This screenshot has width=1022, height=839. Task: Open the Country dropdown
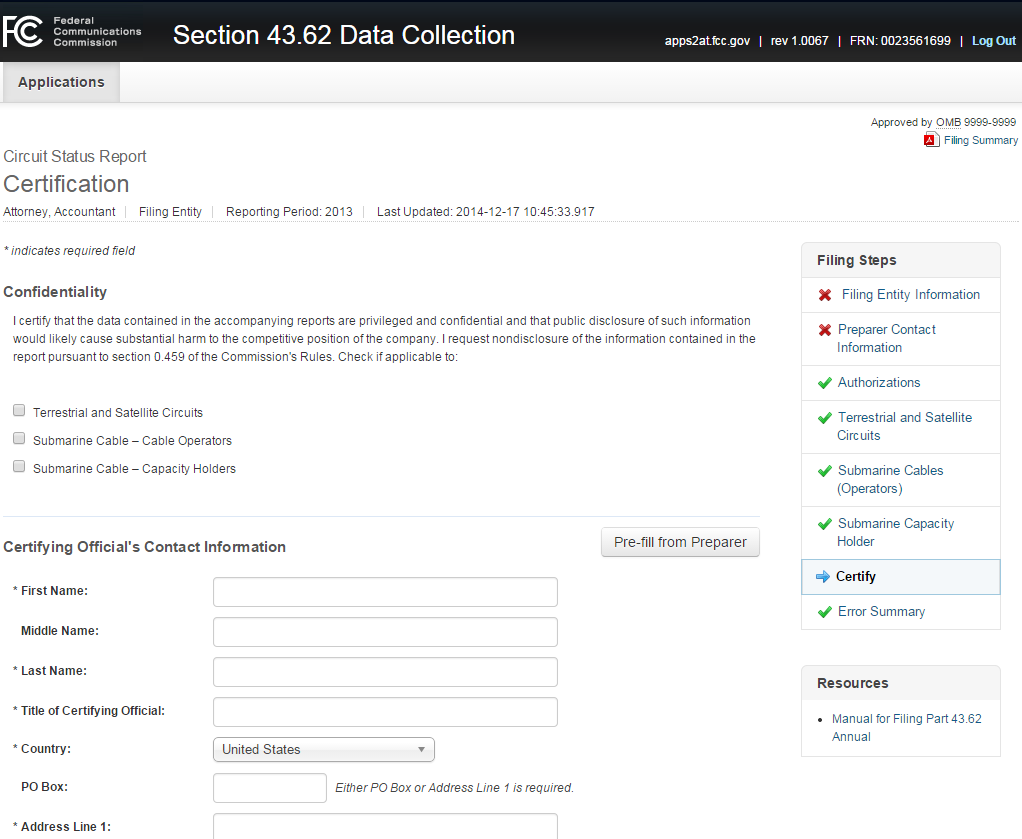tap(324, 749)
